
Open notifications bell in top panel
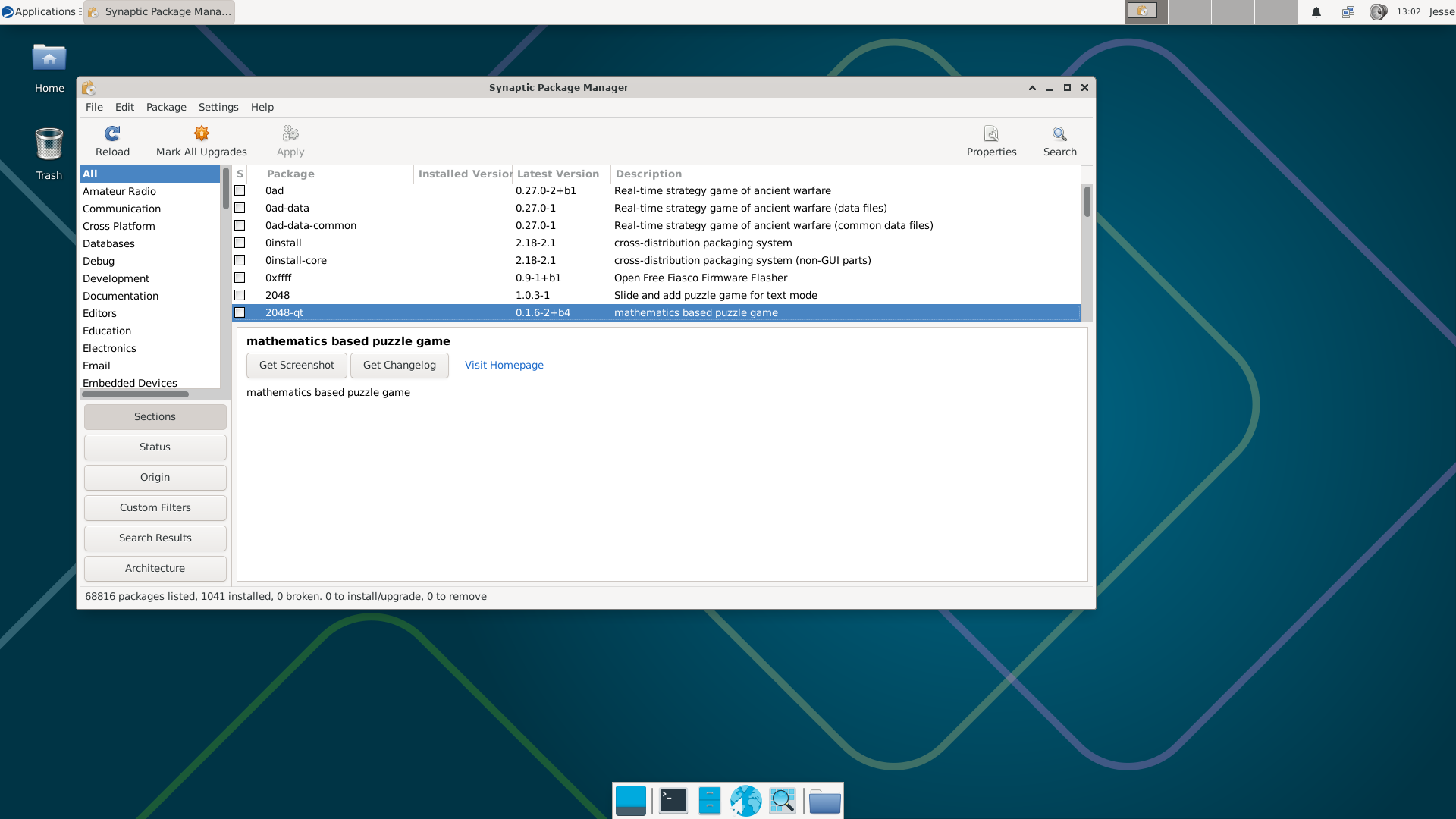point(1316,12)
